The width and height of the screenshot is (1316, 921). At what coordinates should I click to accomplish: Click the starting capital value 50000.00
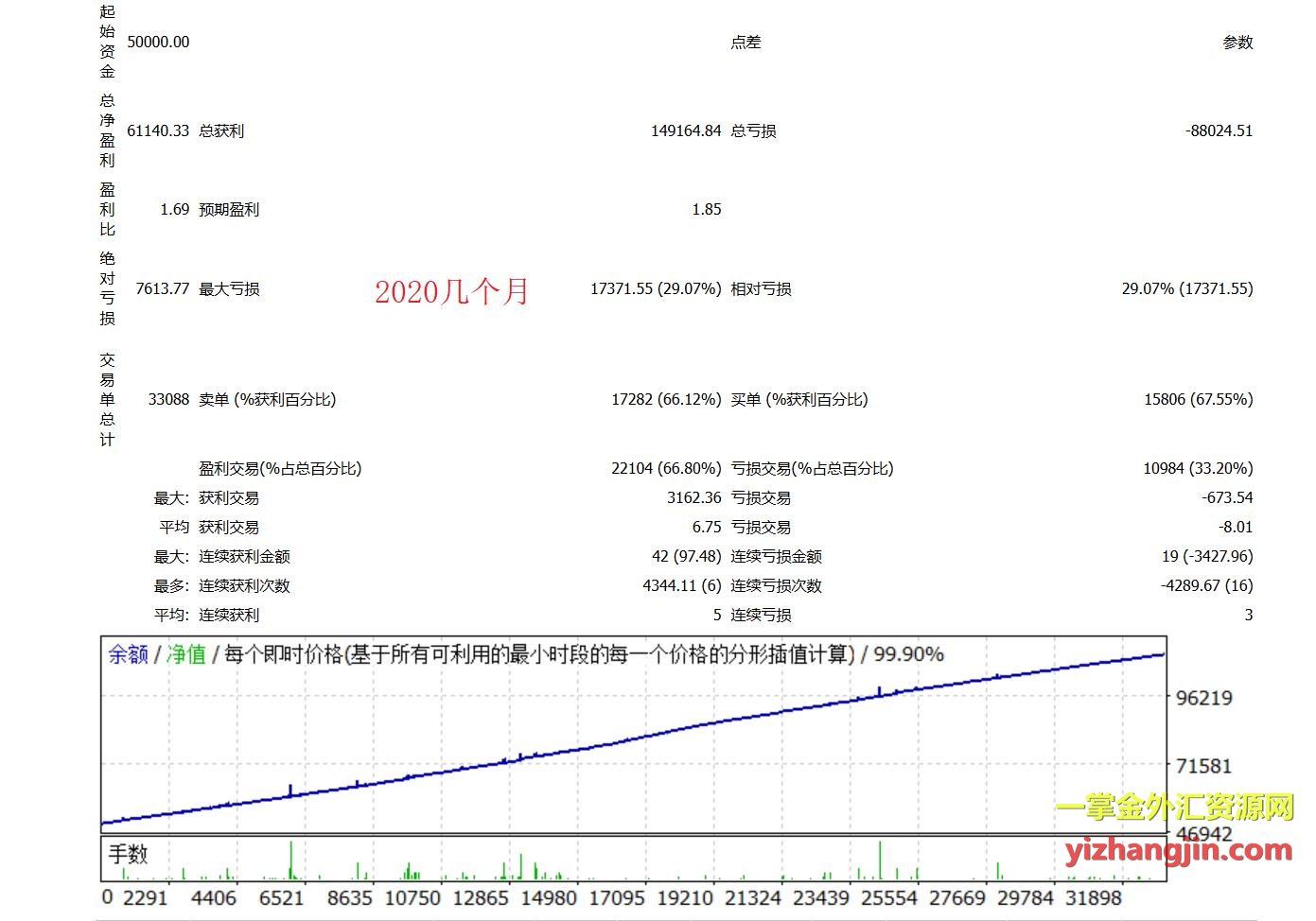pyautogui.click(x=158, y=42)
